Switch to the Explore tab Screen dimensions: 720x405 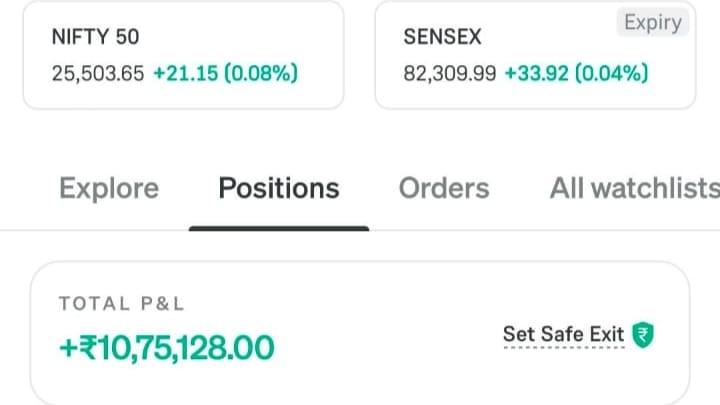click(x=109, y=188)
